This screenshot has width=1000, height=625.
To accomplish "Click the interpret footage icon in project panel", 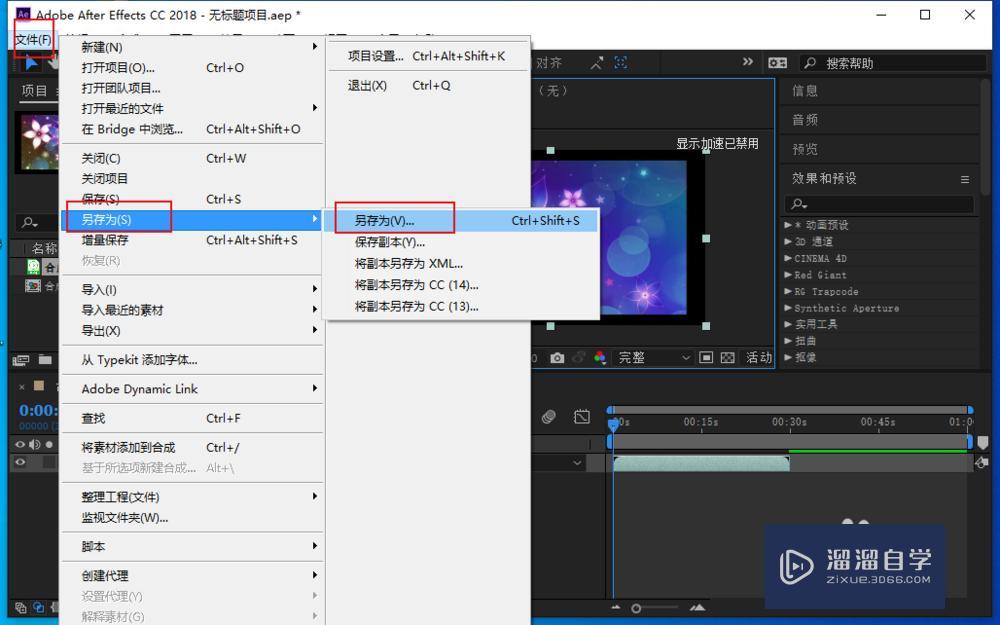I will [20, 360].
